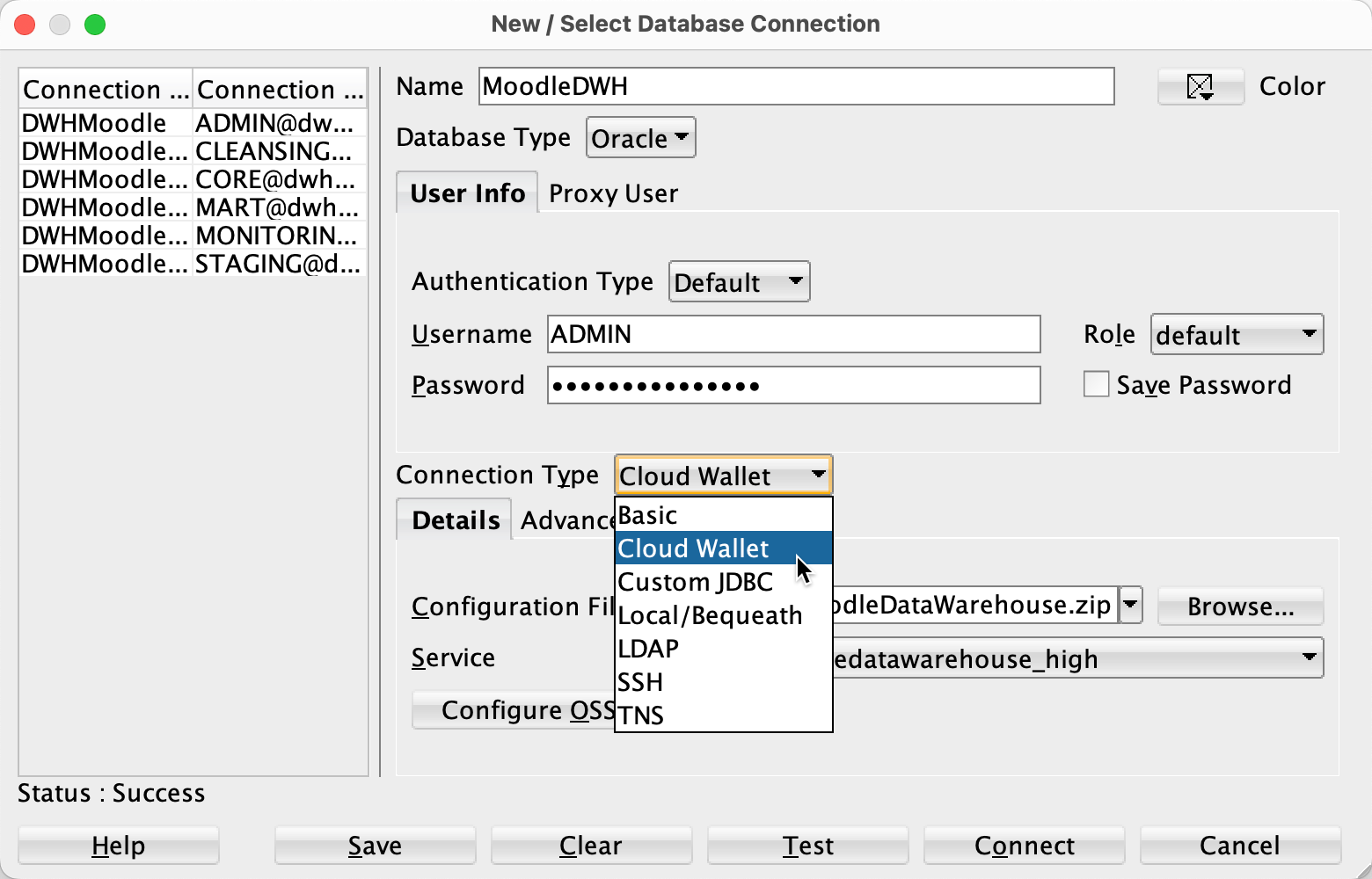
Task: Select the connection row with CORE@dwh...
Action: [x=193, y=179]
